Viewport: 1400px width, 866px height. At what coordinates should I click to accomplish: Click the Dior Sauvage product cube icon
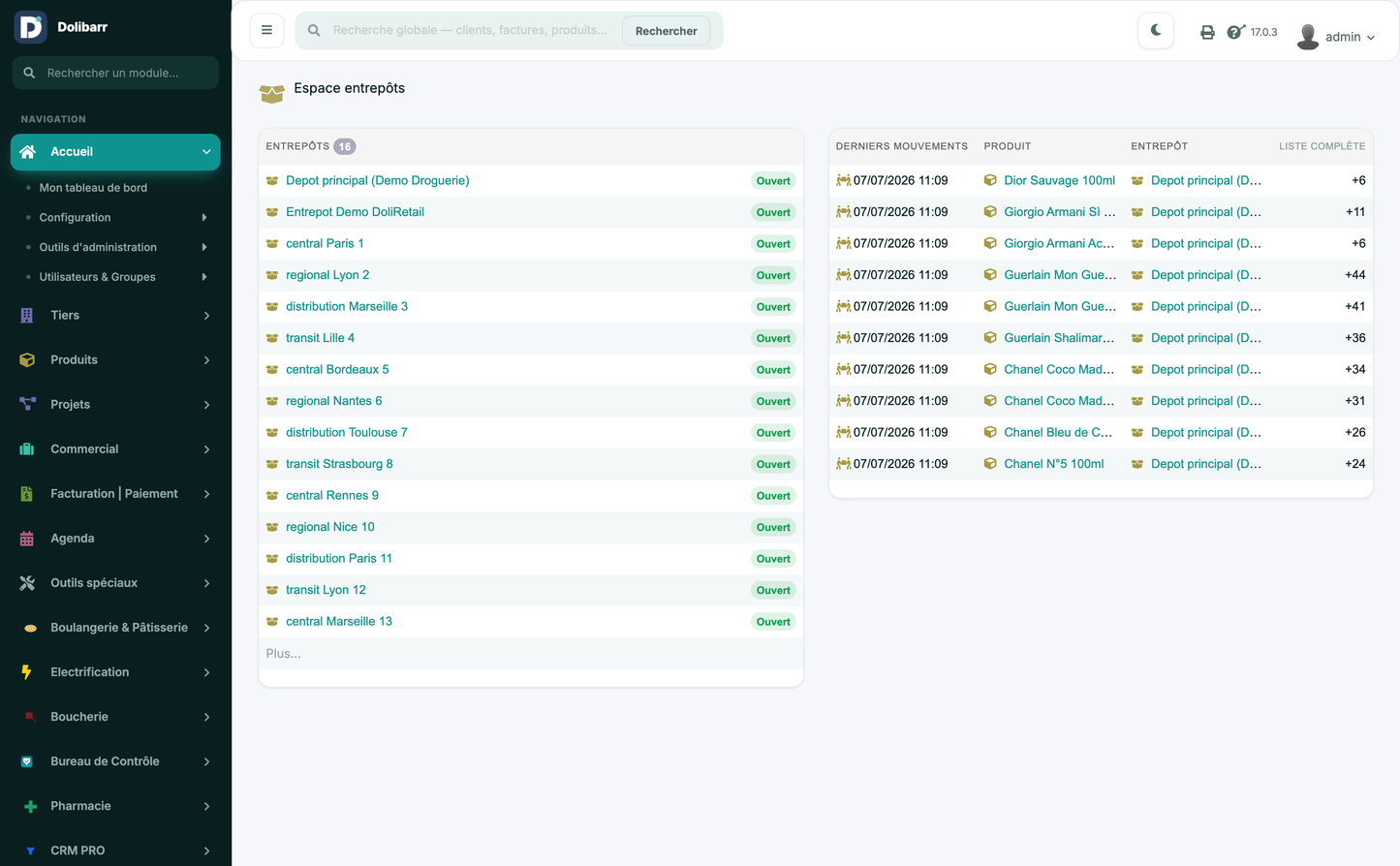point(990,181)
